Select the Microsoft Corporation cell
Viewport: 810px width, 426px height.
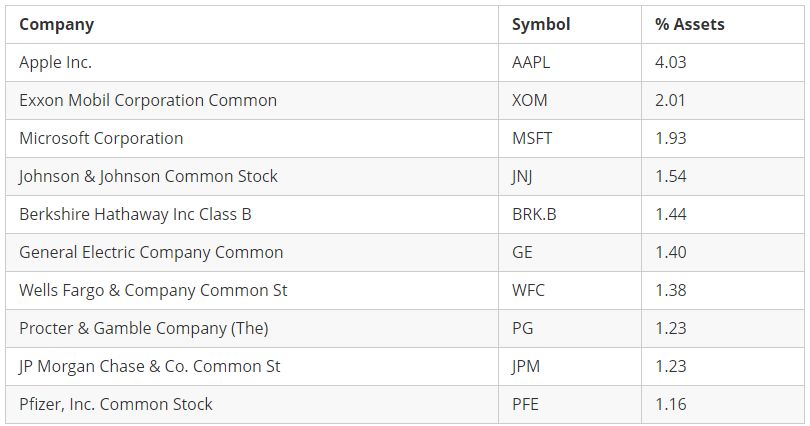click(101, 138)
